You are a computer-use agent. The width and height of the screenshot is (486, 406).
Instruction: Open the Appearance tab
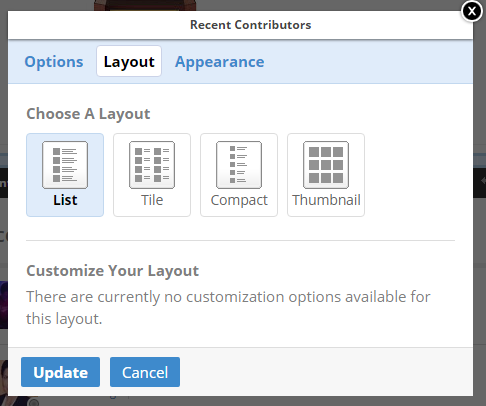tap(220, 62)
